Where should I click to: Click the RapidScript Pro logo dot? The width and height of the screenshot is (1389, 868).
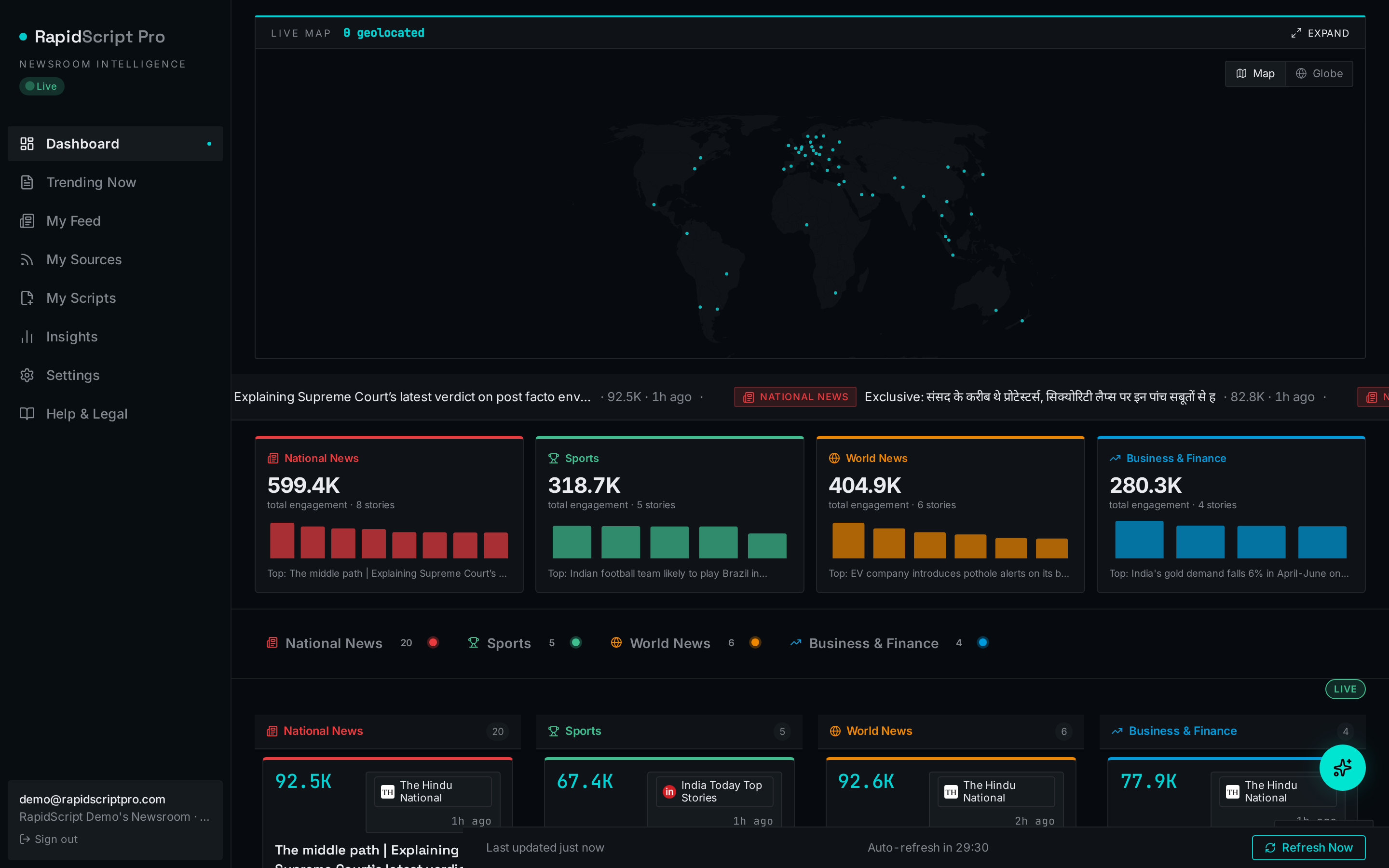click(x=23, y=37)
